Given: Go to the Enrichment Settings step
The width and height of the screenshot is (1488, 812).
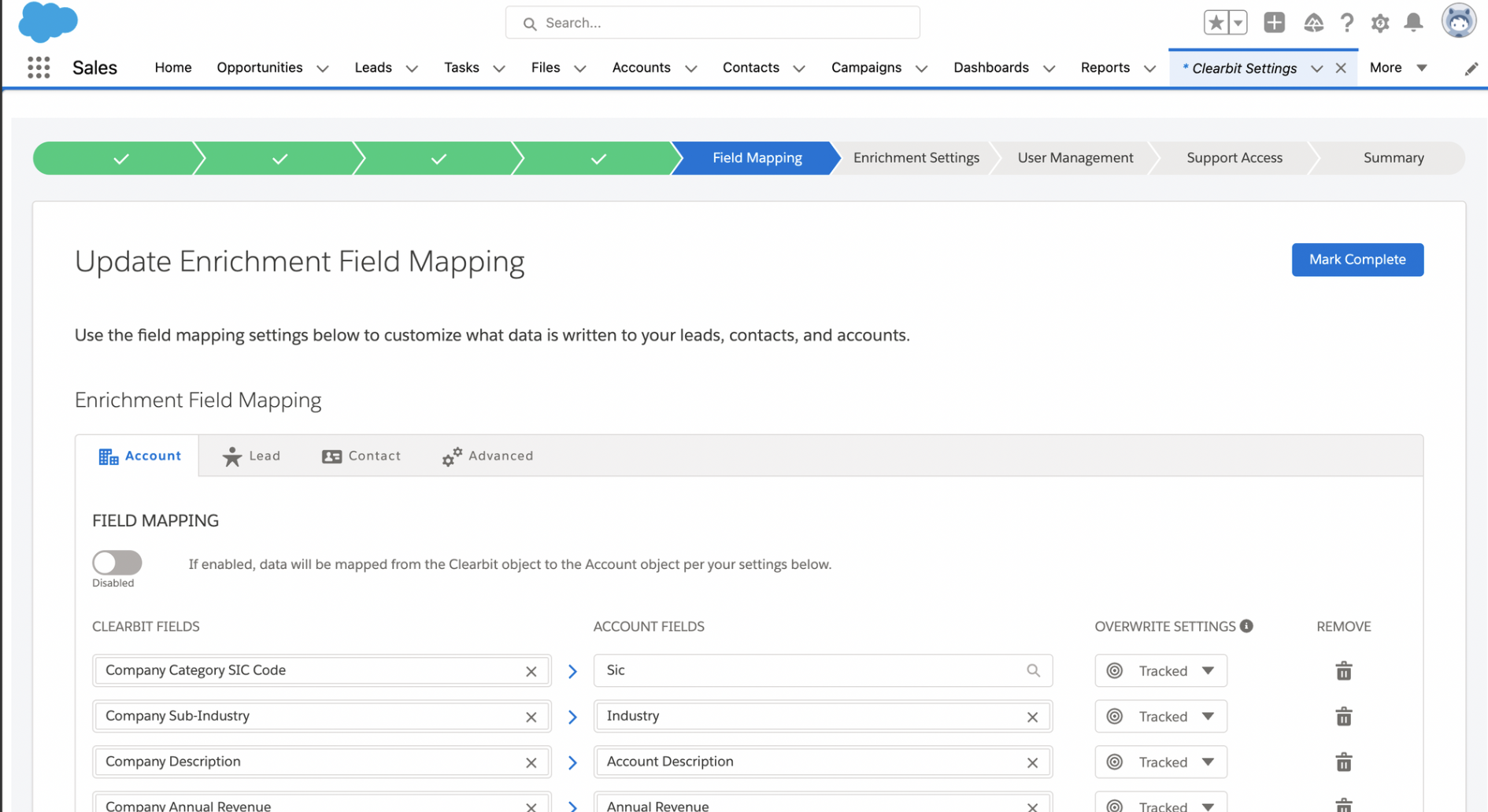Looking at the screenshot, I should [x=916, y=158].
